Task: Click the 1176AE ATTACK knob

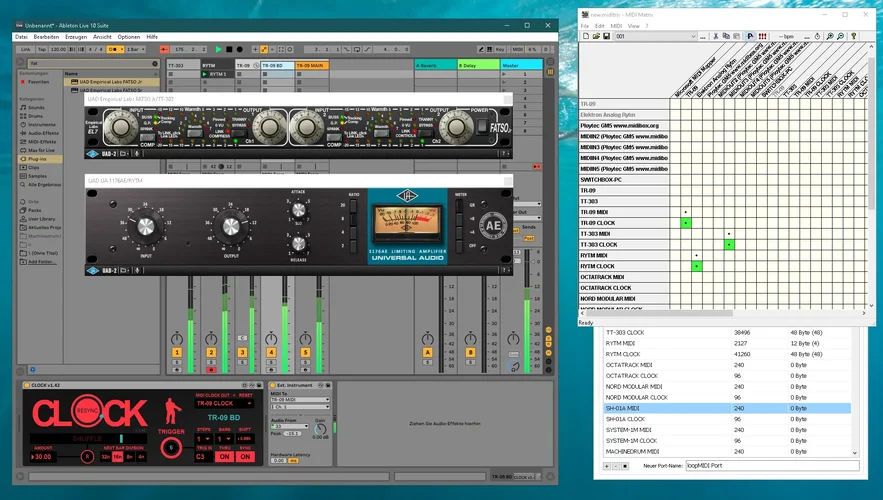Action: pos(298,211)
